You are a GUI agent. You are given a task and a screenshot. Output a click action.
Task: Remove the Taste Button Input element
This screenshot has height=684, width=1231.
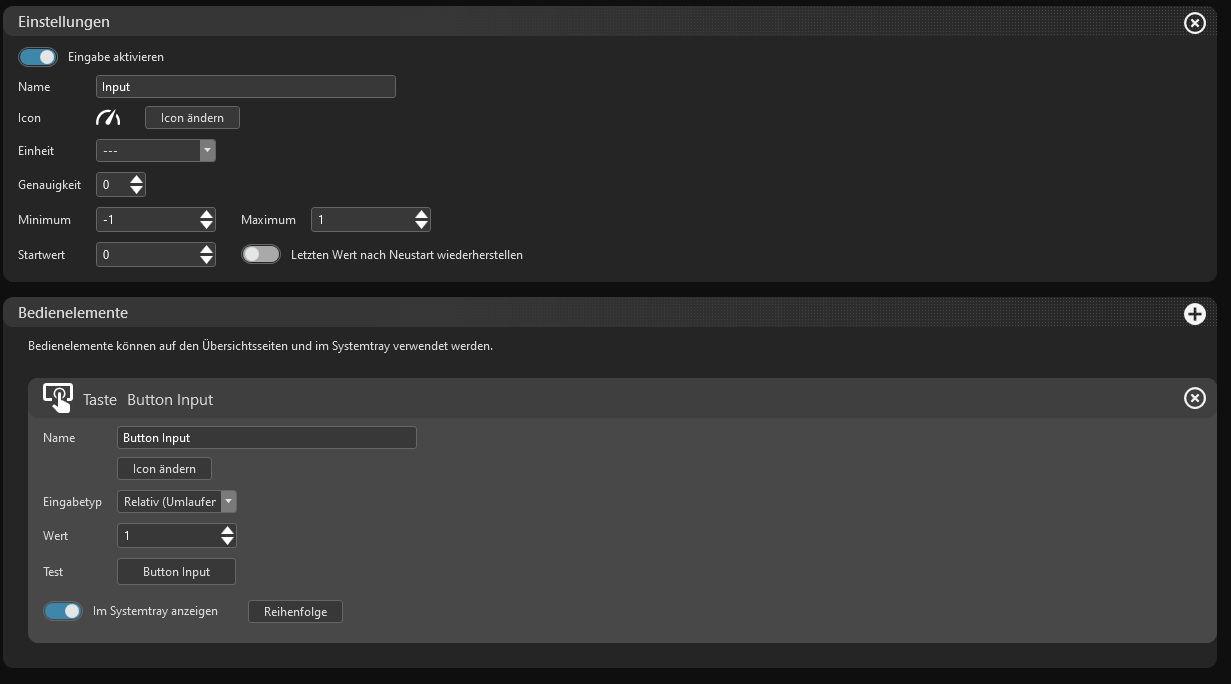1194,398
